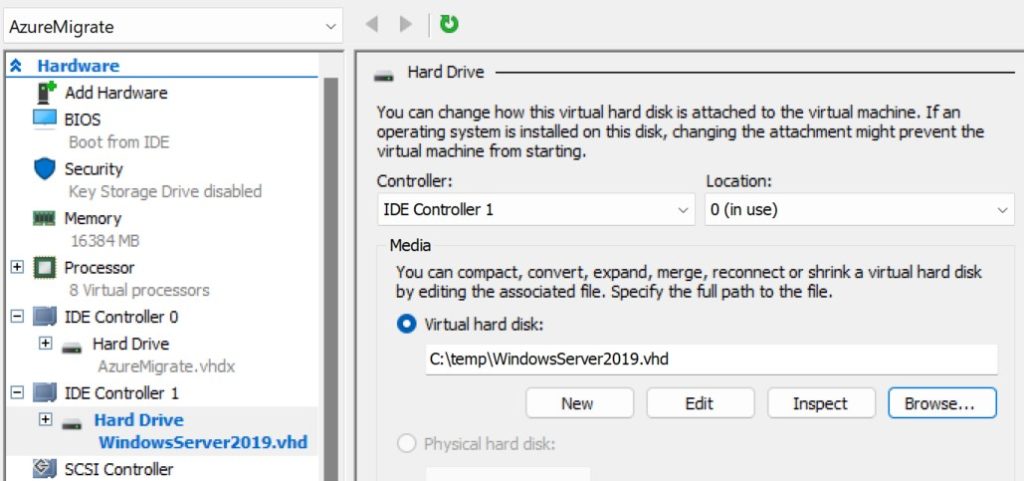Select the Add Hardware icon
Viewport: 1024px width, 481px height.
click(45, 93)
